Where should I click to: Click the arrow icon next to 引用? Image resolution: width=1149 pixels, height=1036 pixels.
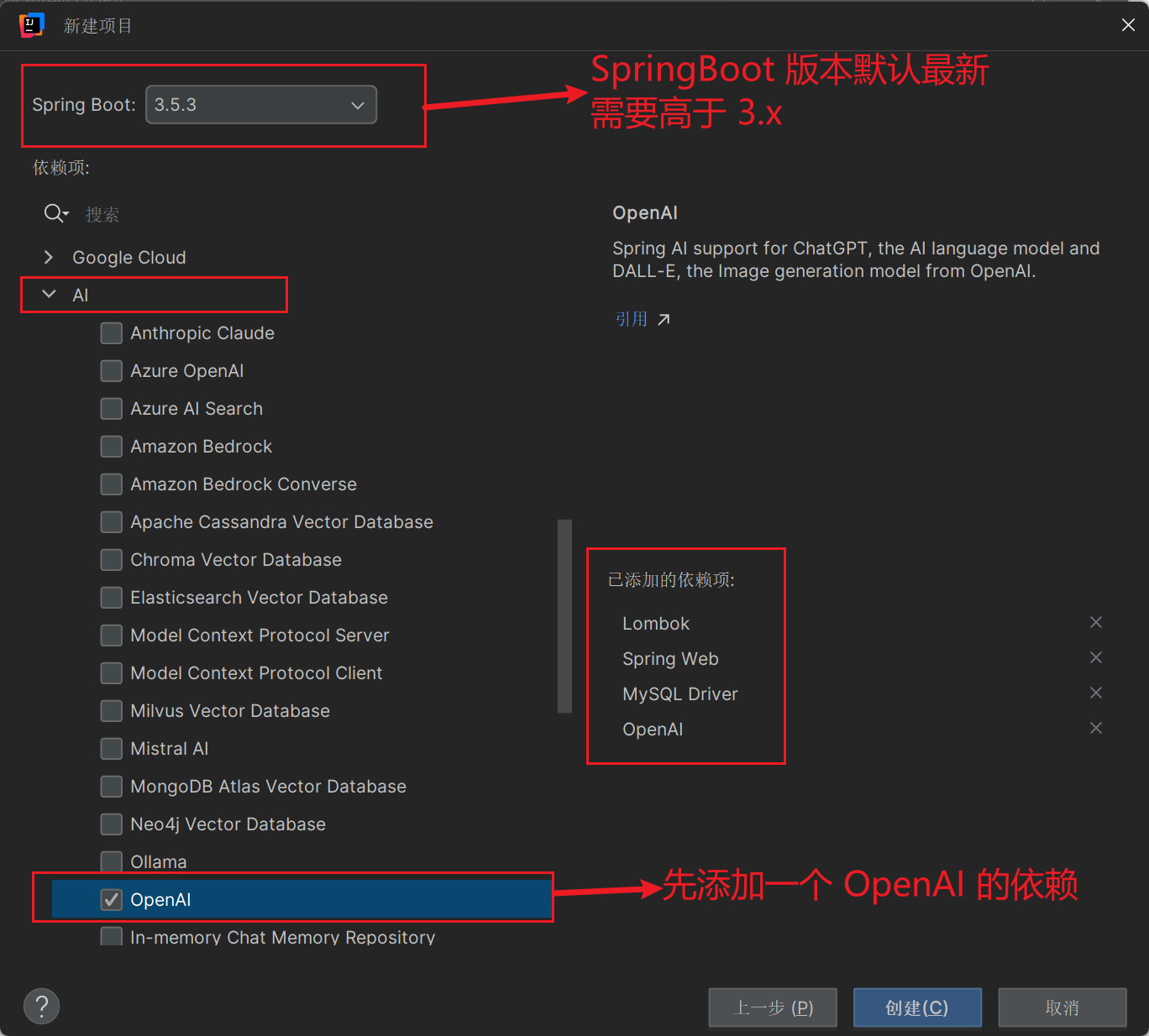(x=664, y=319)
